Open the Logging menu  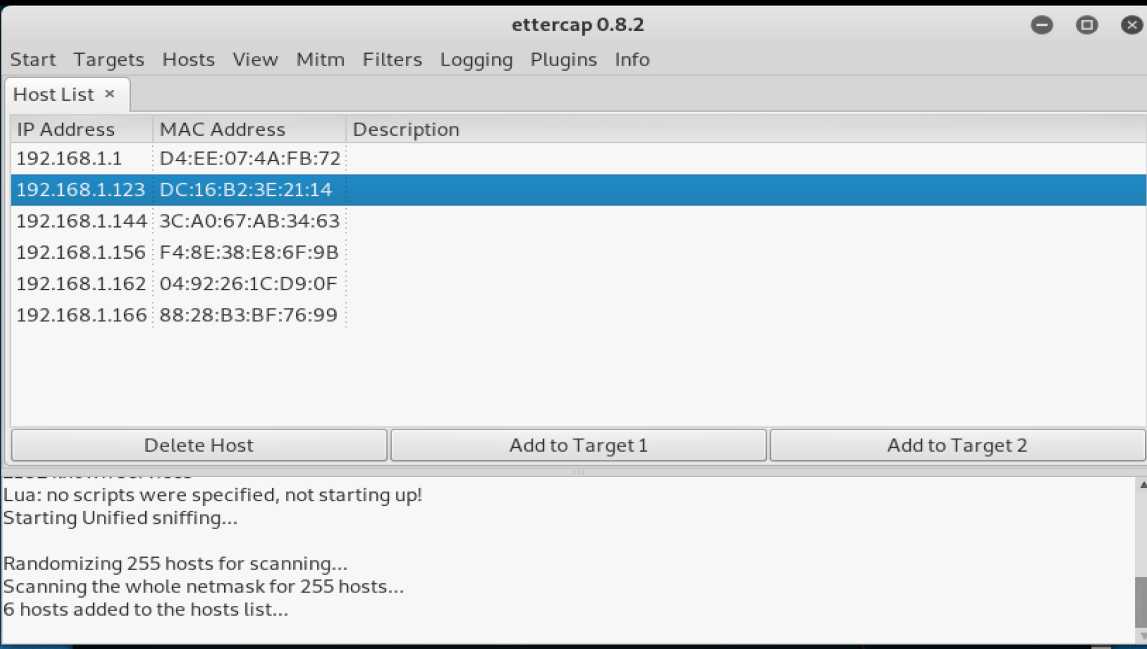(476, 59)
